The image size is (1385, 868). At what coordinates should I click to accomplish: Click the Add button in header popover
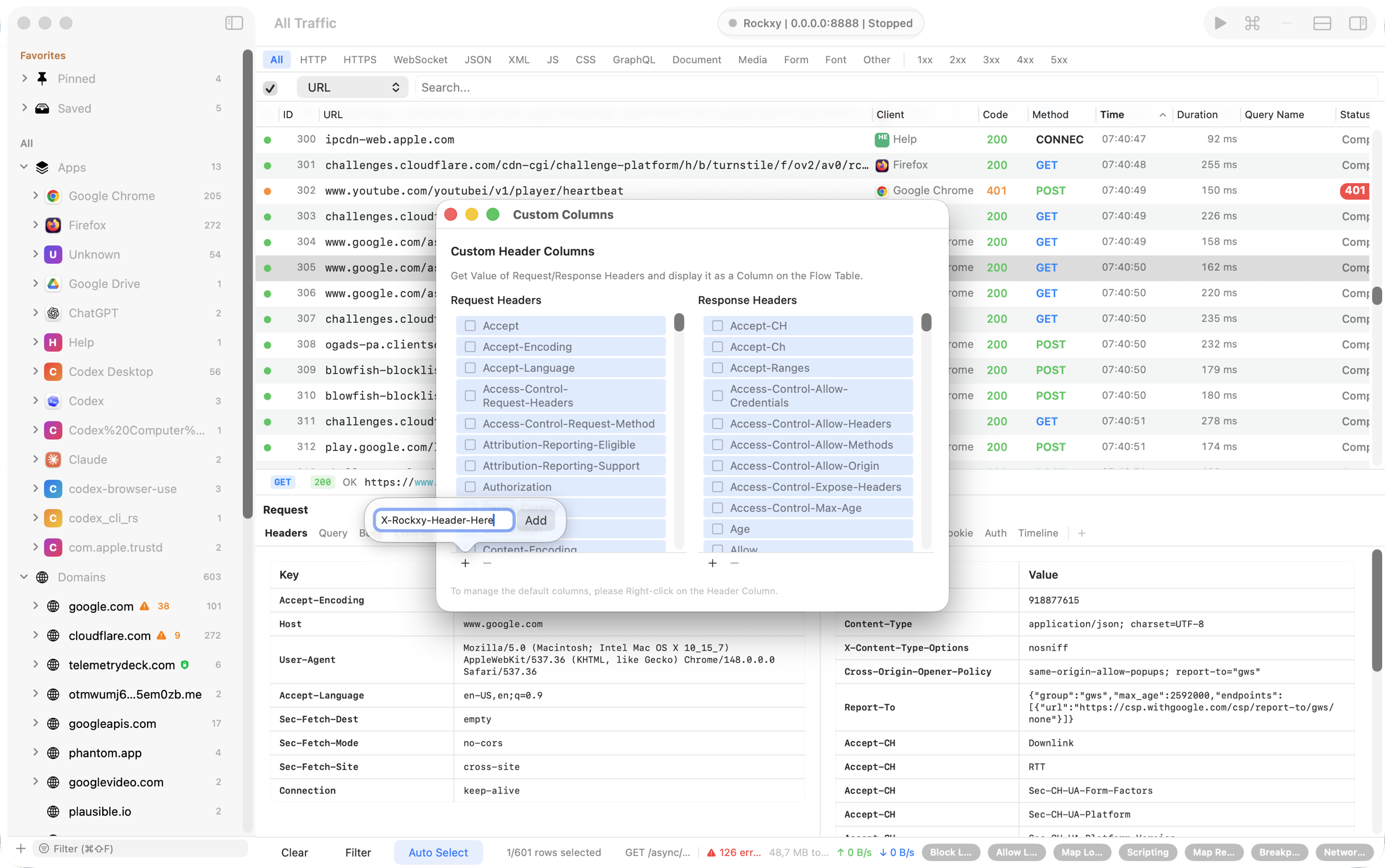(x=536, y=520)
